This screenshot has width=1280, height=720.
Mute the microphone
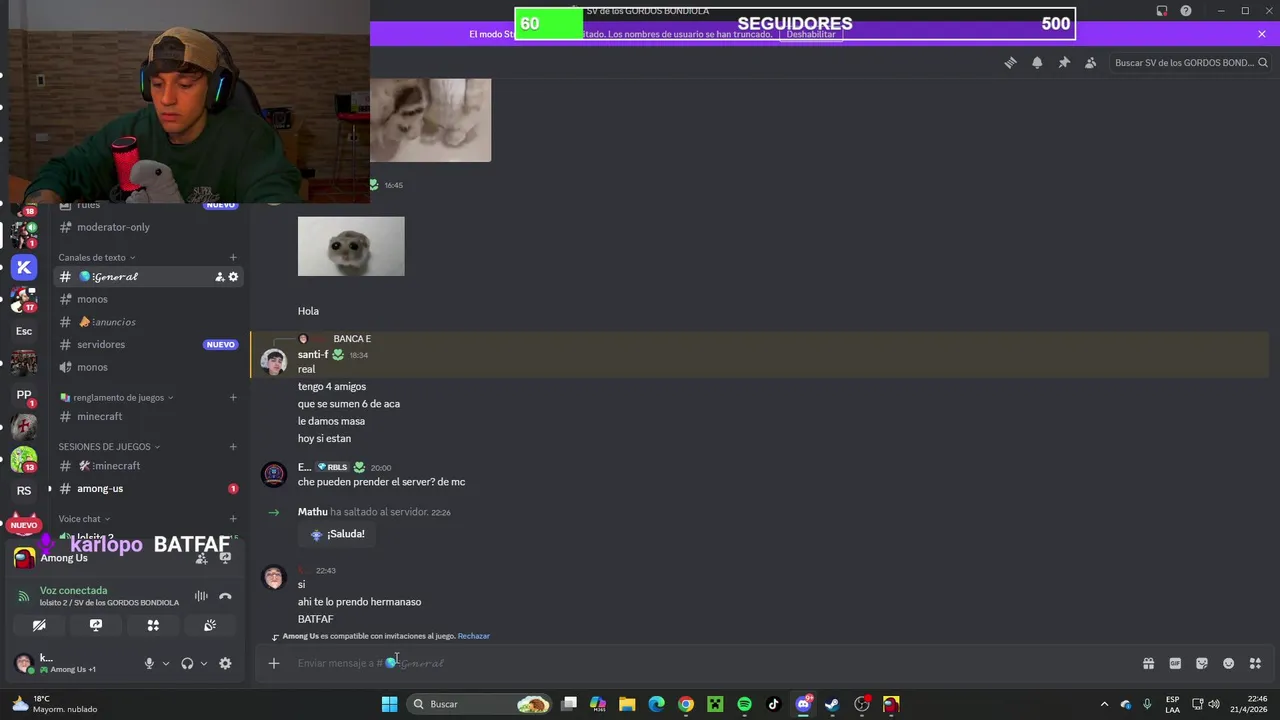[x=149, y=663]
